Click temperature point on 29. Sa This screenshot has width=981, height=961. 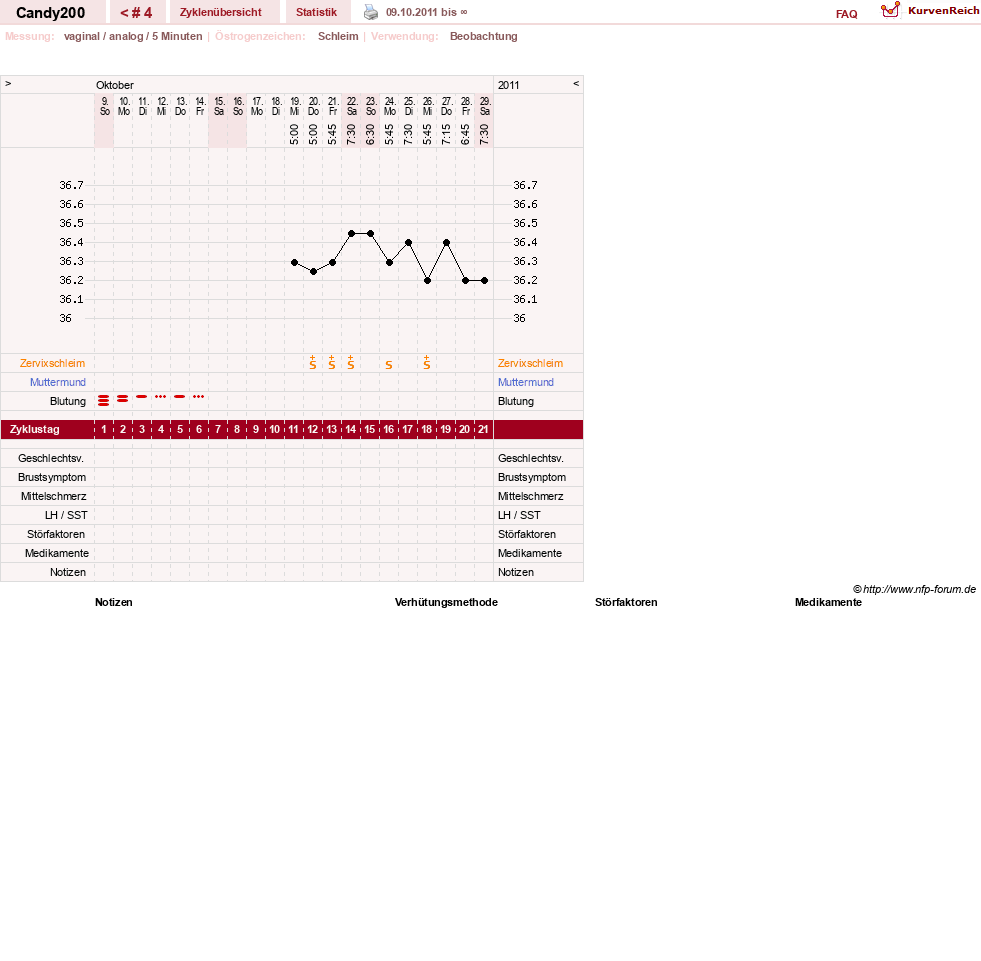(x=484, y=281)
